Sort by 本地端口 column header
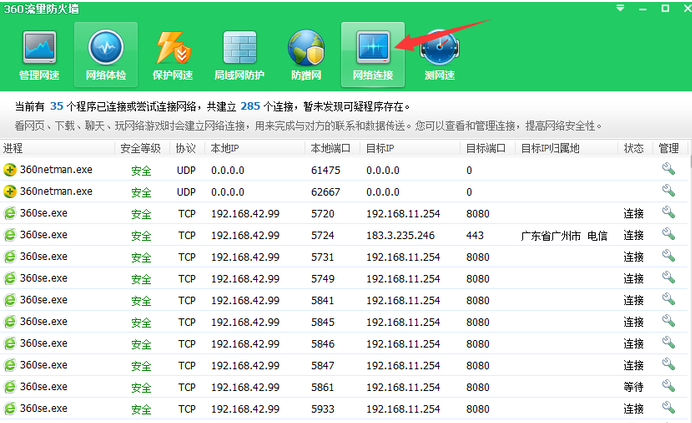Image resolution: width=692 pixels, height=423 pixels. click(x=332, y=148)
